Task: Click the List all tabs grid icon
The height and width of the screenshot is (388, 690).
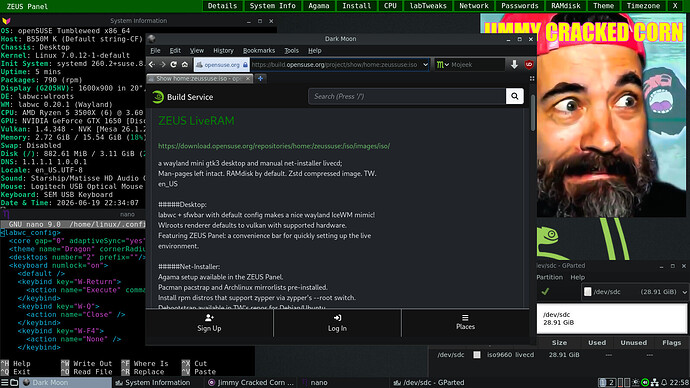Action: 532,78
